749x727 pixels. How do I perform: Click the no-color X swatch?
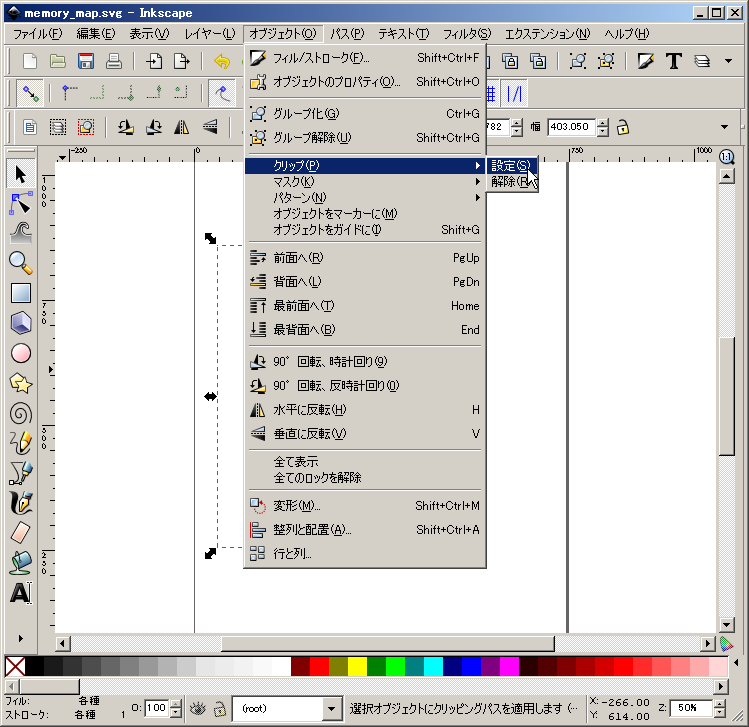pos(15,666)
